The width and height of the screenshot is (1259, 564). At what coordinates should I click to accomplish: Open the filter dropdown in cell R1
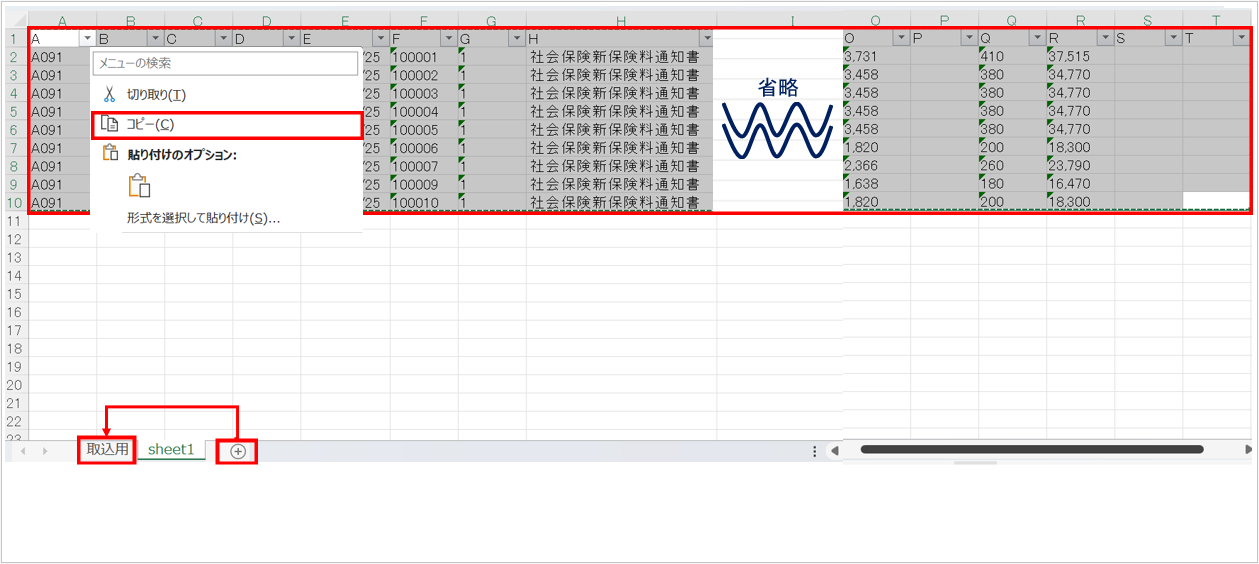click(x=1104, y=38)
